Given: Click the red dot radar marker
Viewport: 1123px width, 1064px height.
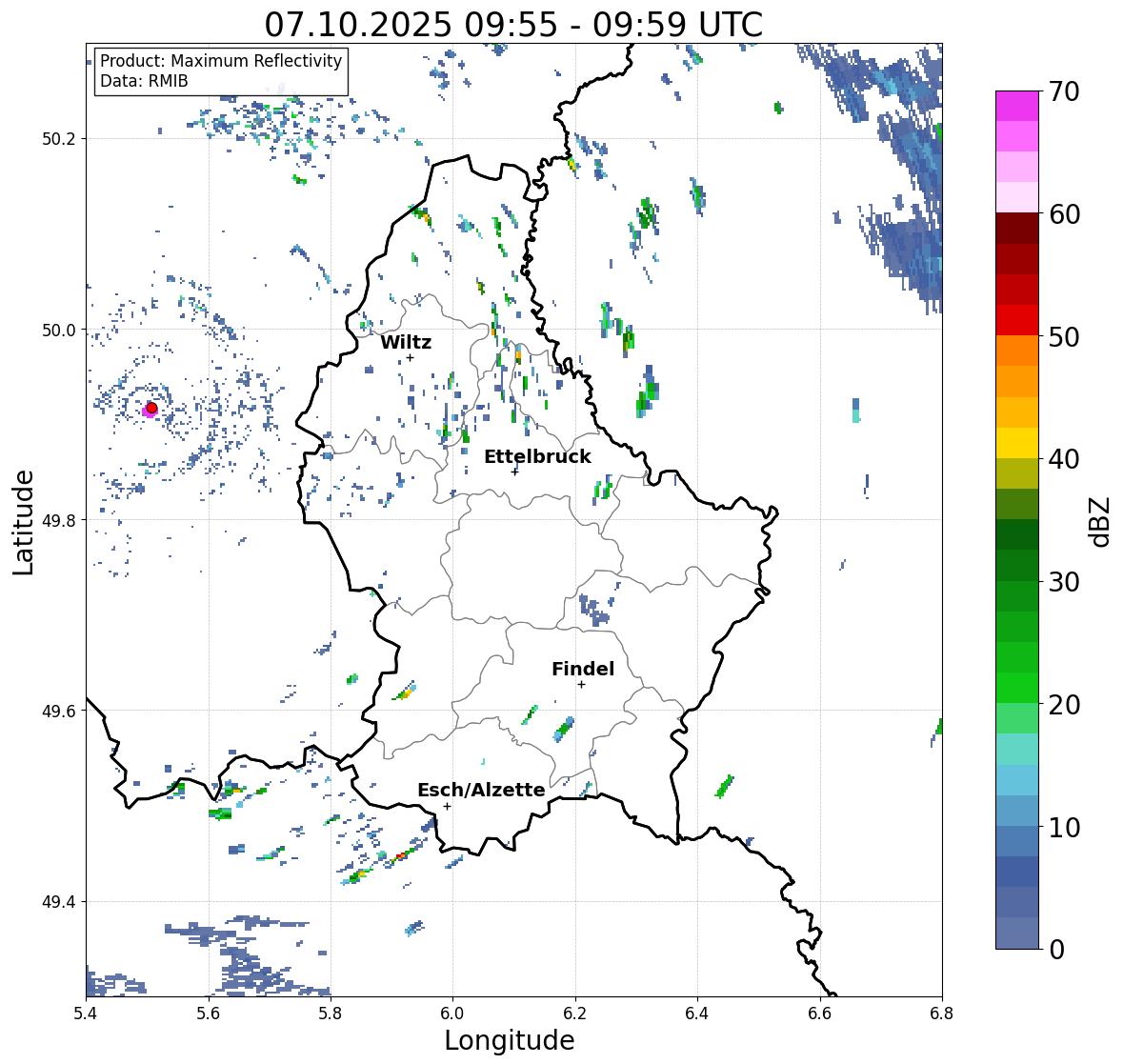Looking at the screenshot, I should 151,408.
